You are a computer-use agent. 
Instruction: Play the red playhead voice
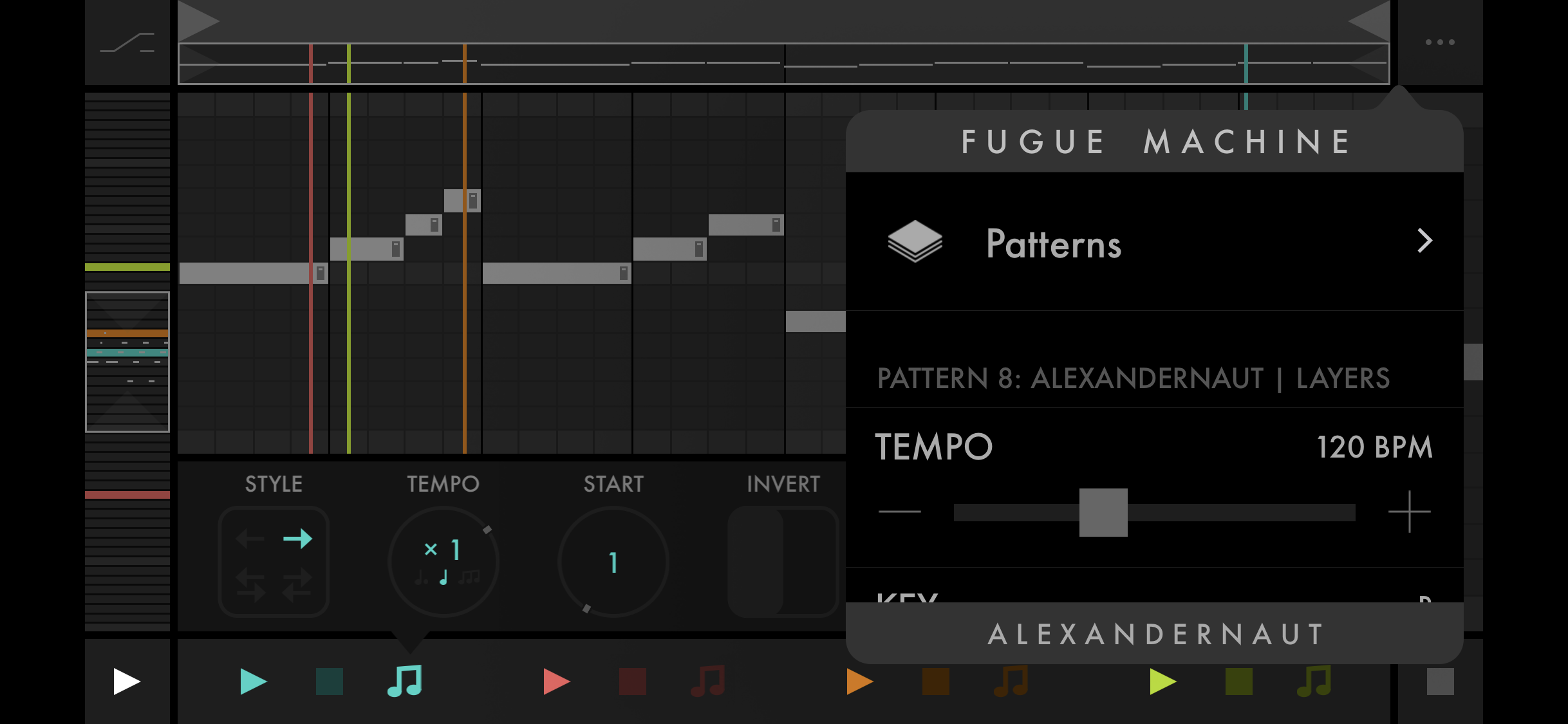click(556, 682)
